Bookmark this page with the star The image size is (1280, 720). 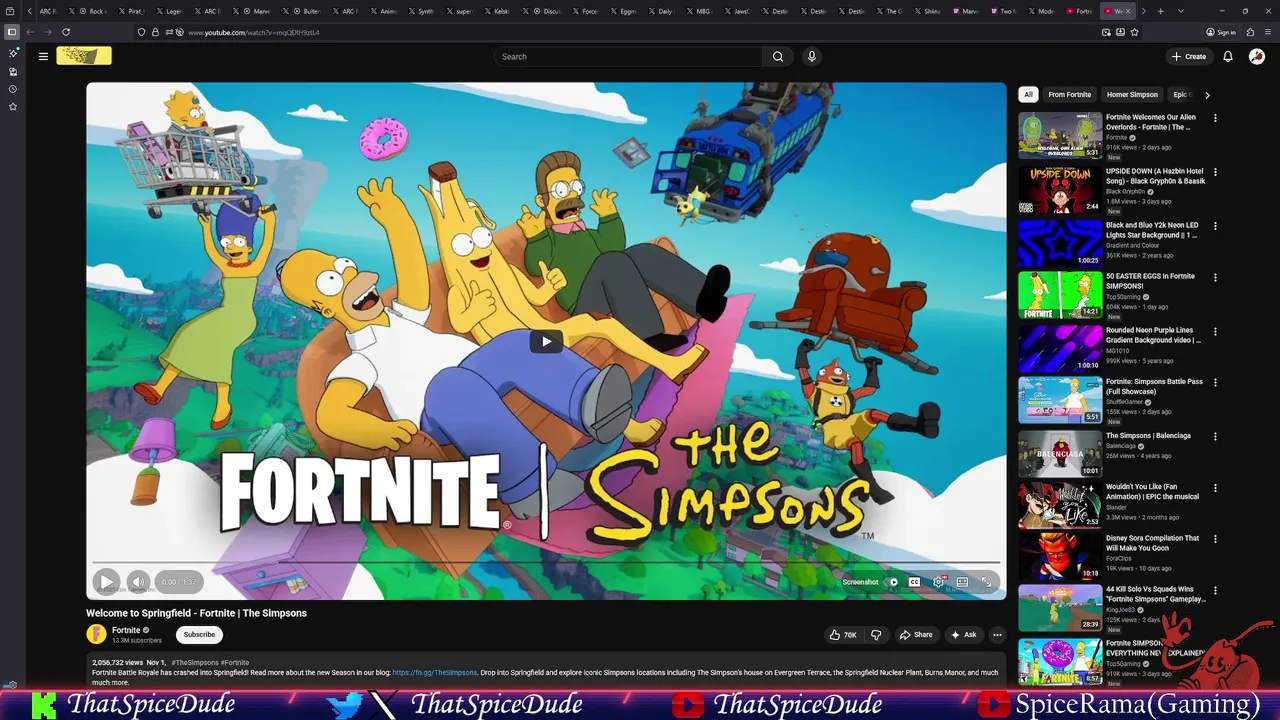(1134, 32)
